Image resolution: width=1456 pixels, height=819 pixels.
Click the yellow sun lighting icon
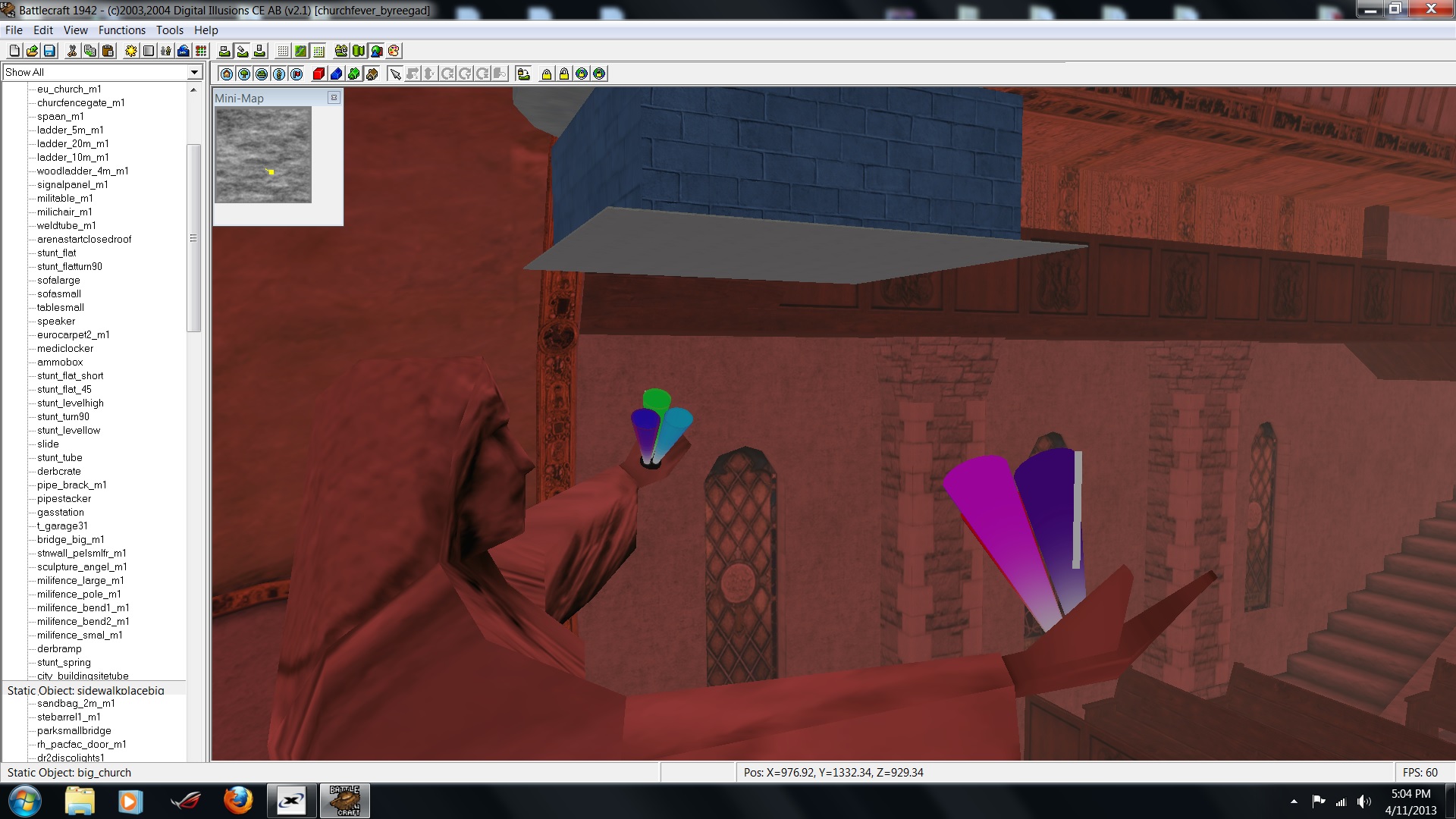click(x=130, y=51)
